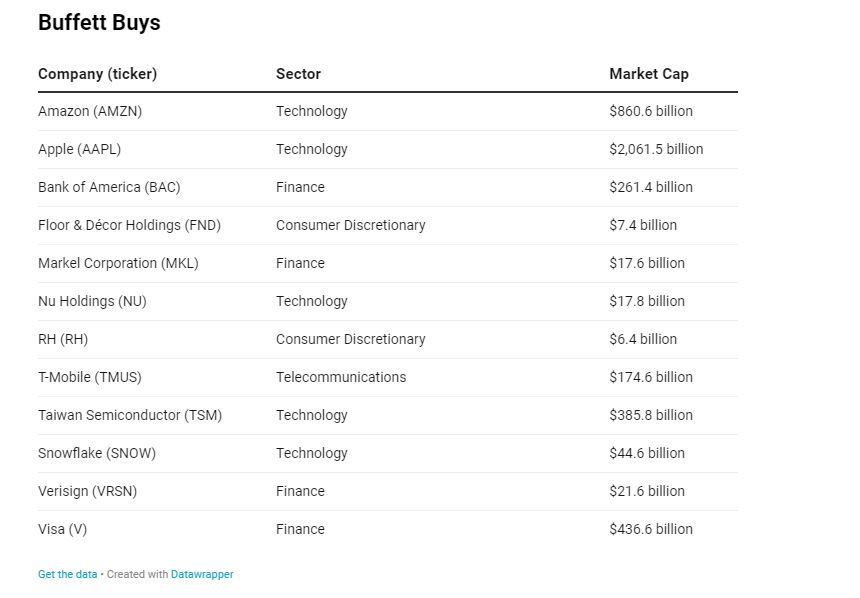Click the Nu Holdings (NU) cell

tap(92, 302)
